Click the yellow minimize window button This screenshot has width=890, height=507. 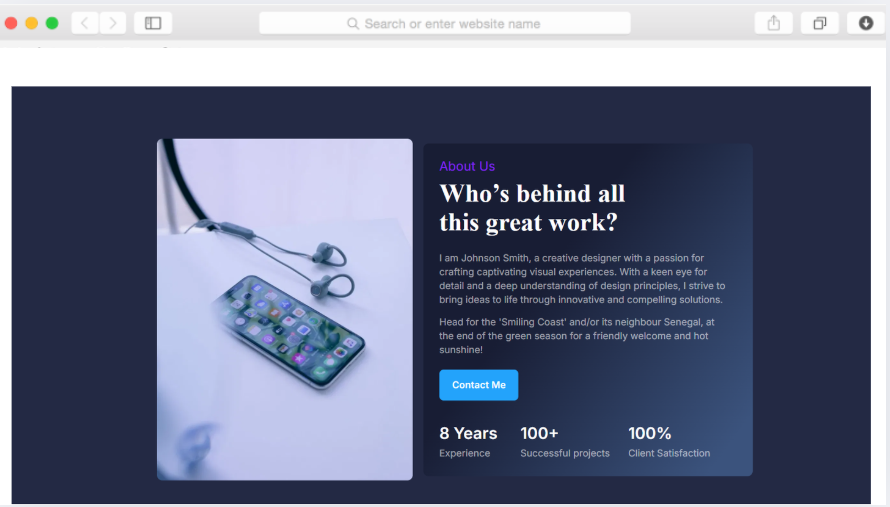pyautogui.click(x=32, y=23)
